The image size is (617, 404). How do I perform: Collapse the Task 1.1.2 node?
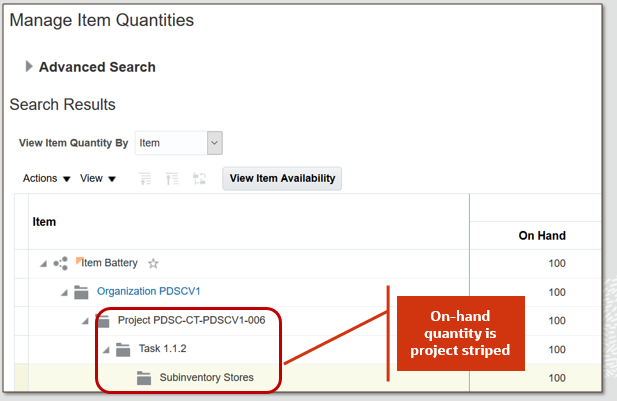106,350
